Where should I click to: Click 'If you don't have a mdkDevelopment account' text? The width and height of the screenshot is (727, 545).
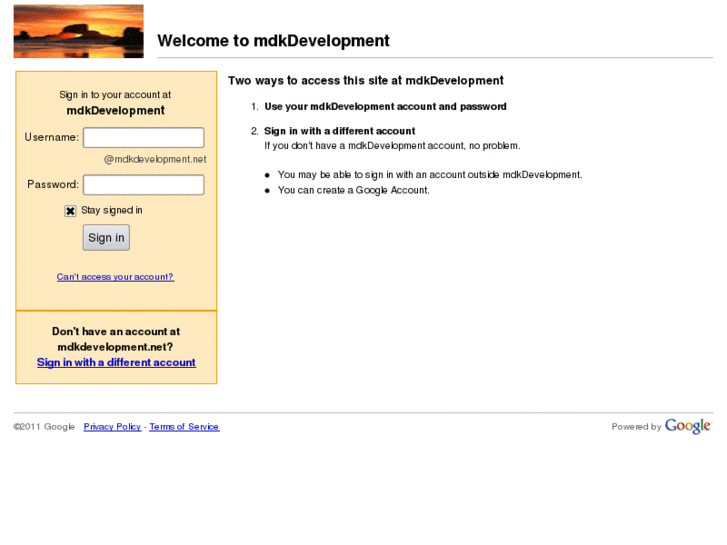pos(392,146)
